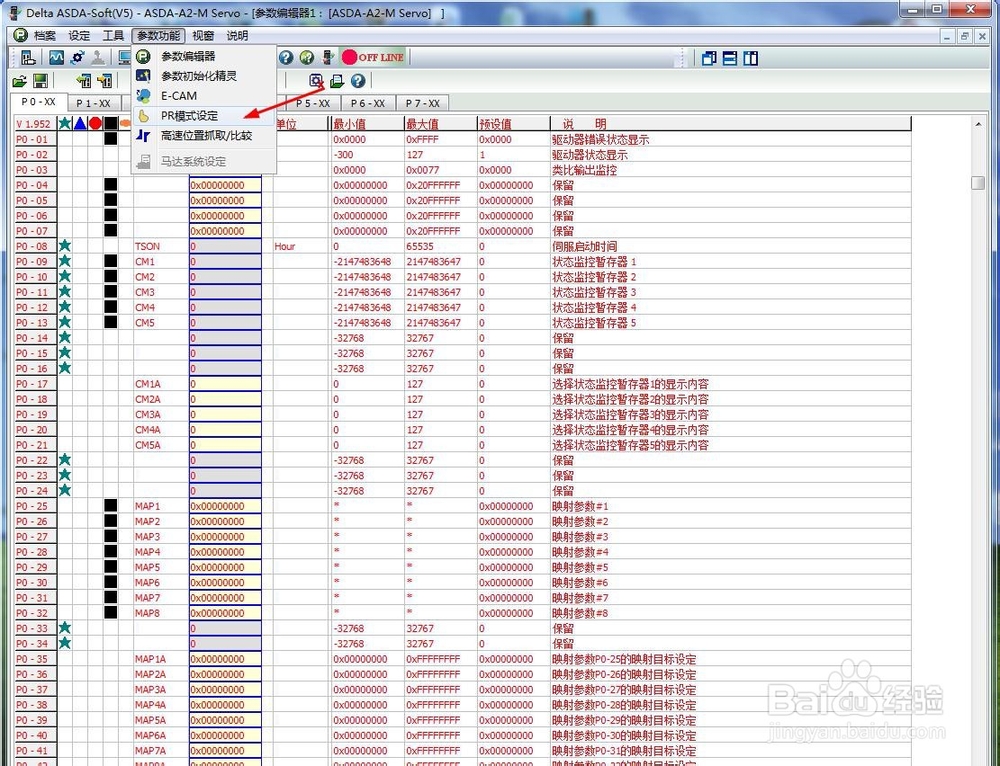Switch to the P 1 - XX tab

[93, 103]
